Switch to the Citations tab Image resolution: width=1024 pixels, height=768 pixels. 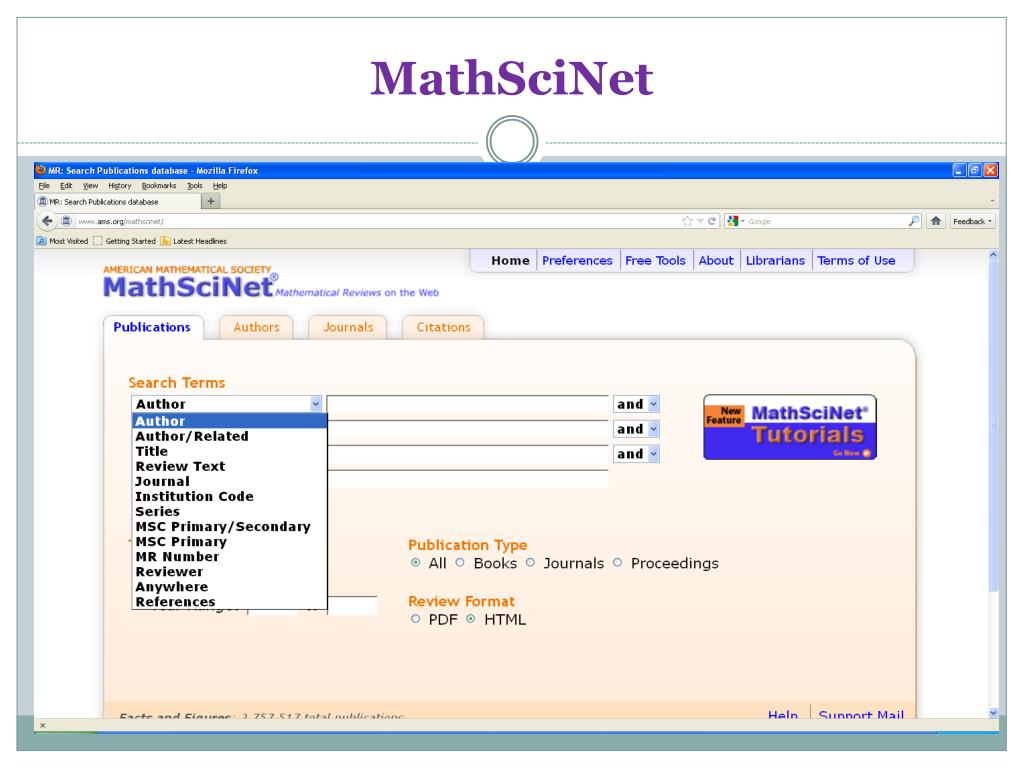pos(443,327)
